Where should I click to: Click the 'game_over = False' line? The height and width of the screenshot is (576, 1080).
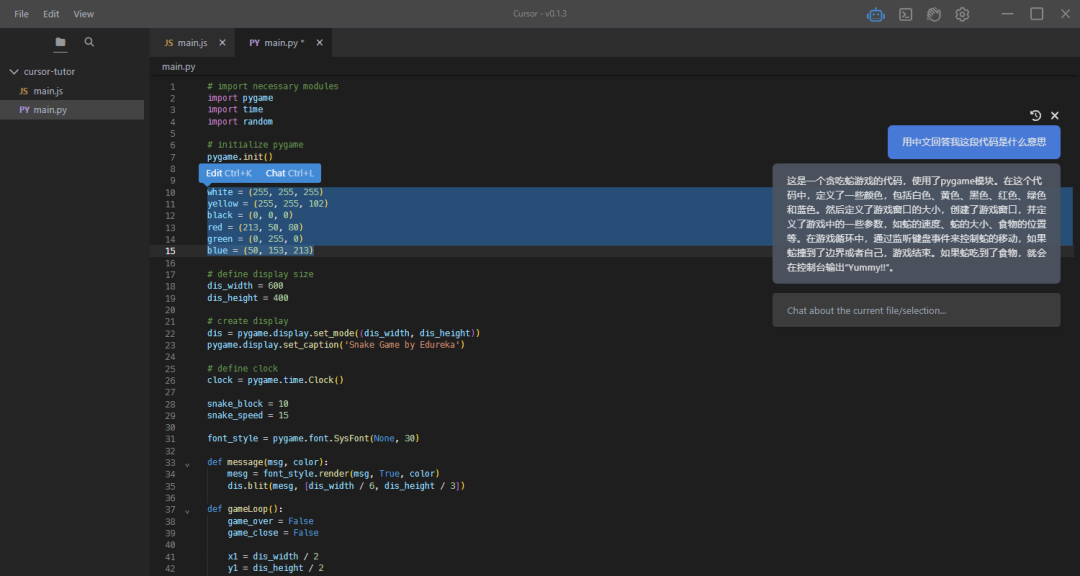point(271,521)
